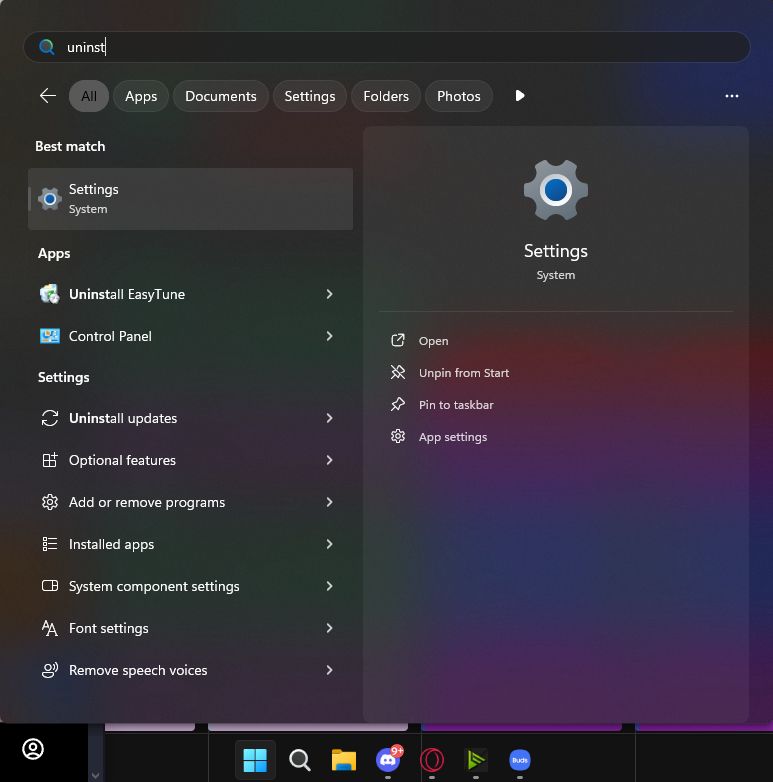Image resolution: width=773 pixels, height=782 pixels.
Task: Click the search magnifier icon in search box
Action: pos(46,47)
